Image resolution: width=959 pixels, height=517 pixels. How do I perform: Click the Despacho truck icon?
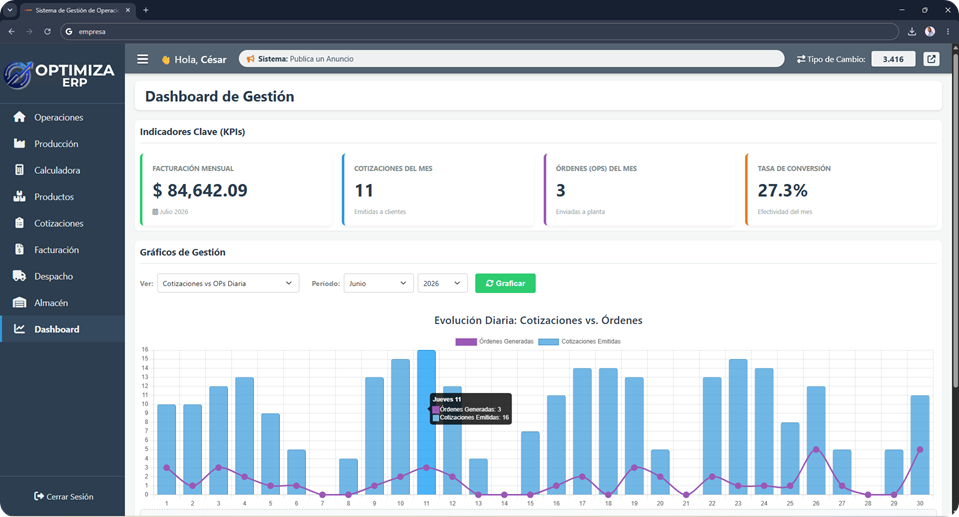click(20, 276)
